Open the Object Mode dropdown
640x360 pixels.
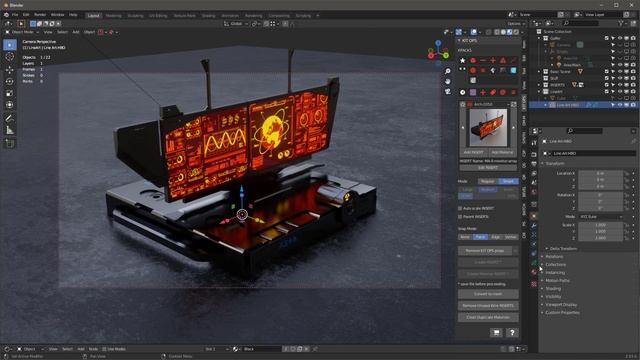pyautogui.click(x=22, y=32)
